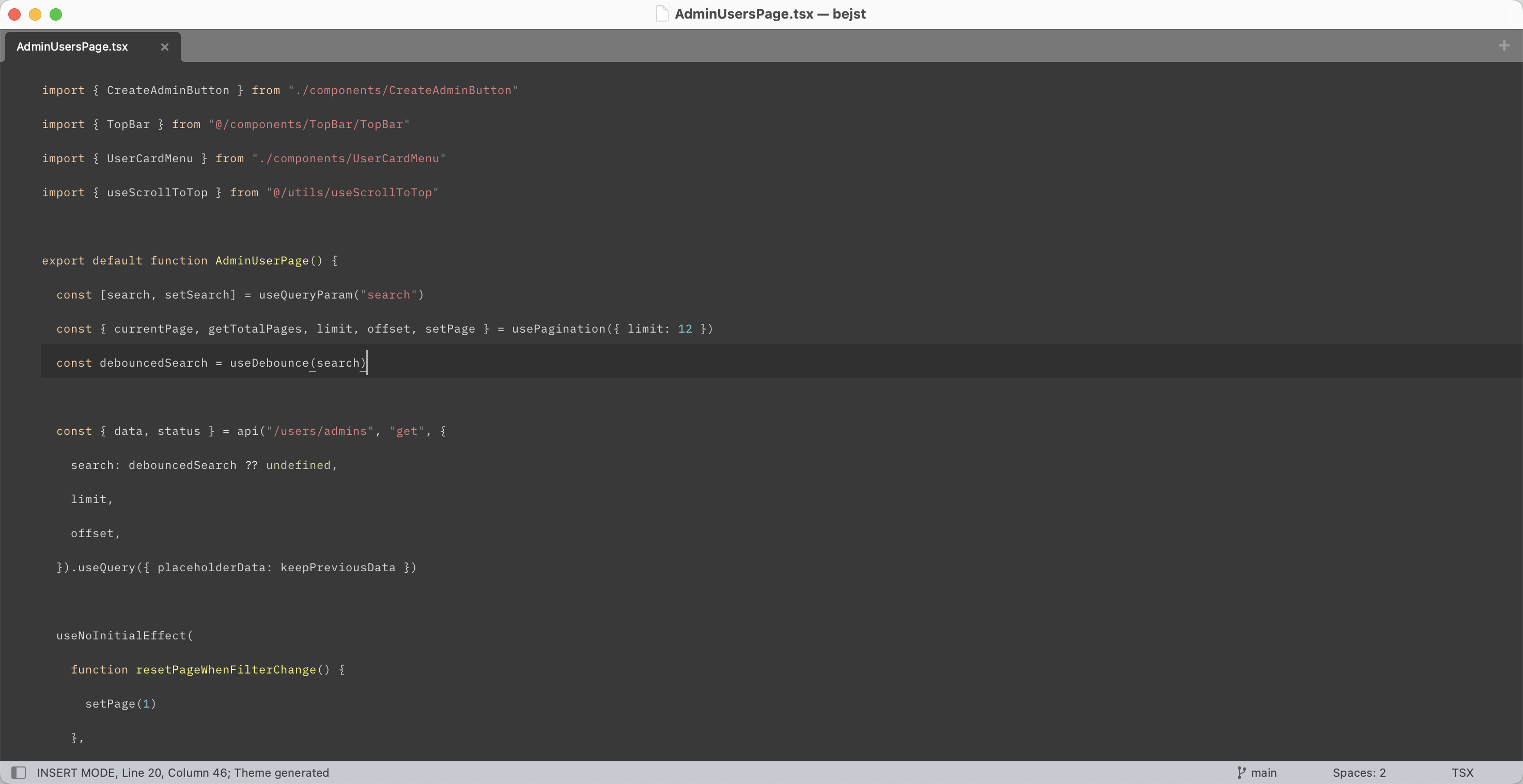Change indentation via Spaces: 2
The height and width of the screenshot is (784, 1523).
click(x=1359, y=772)
